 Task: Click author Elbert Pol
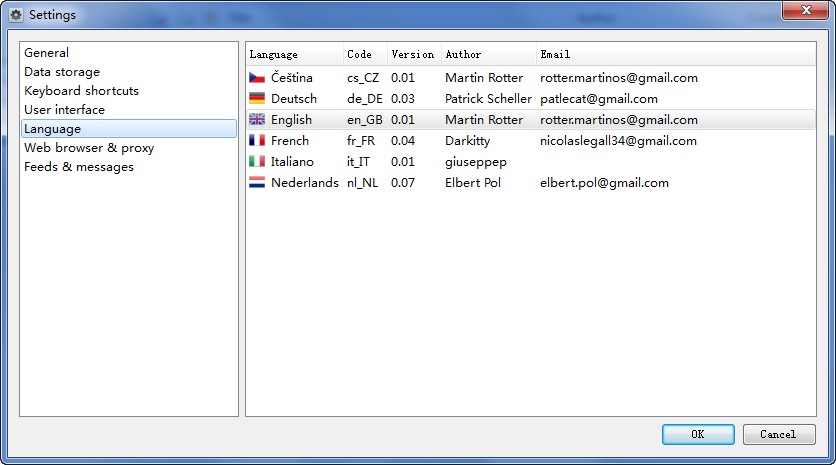[x=473, y=182]
